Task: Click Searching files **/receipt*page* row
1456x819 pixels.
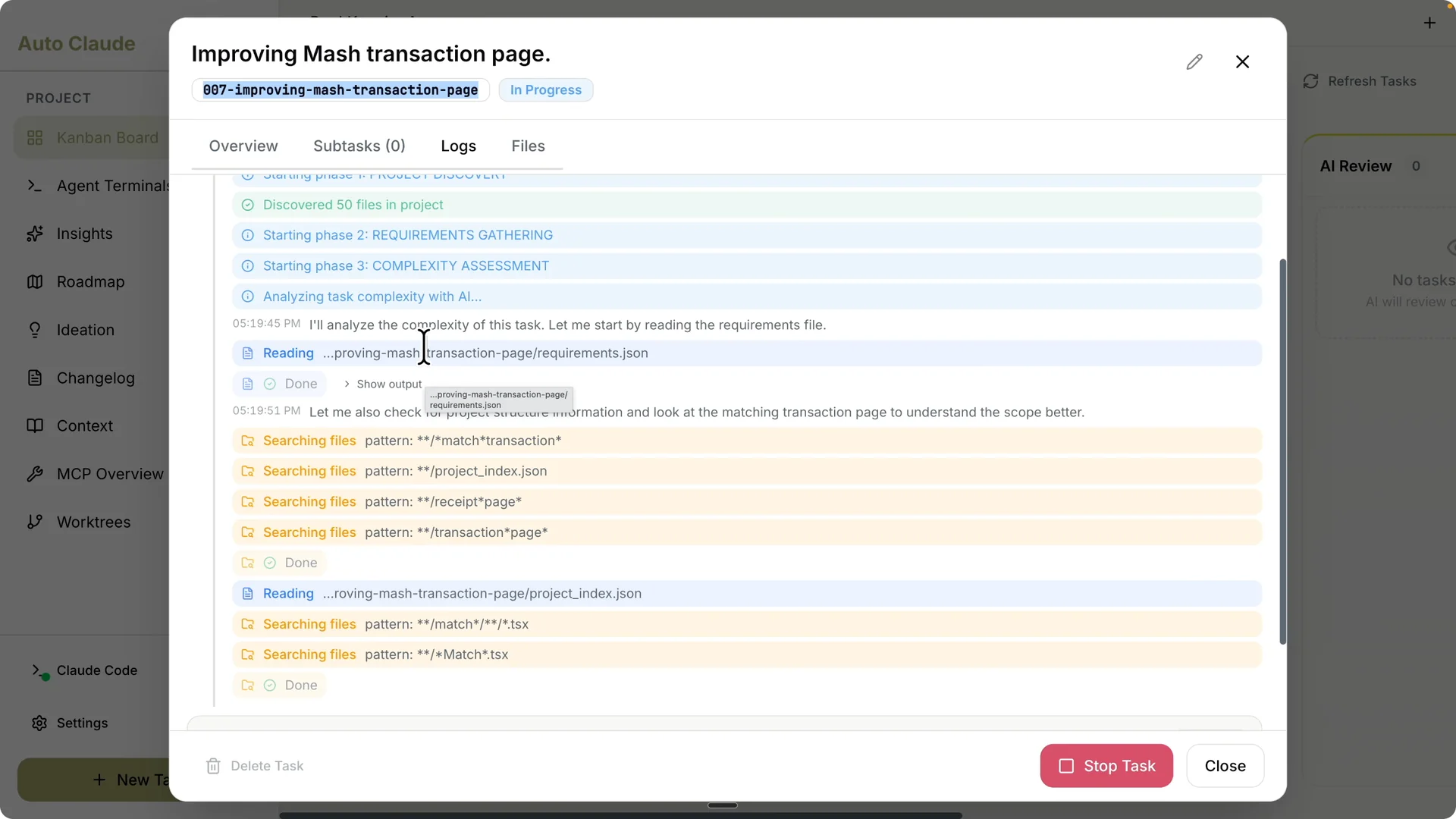Action: tap(747, 502)
